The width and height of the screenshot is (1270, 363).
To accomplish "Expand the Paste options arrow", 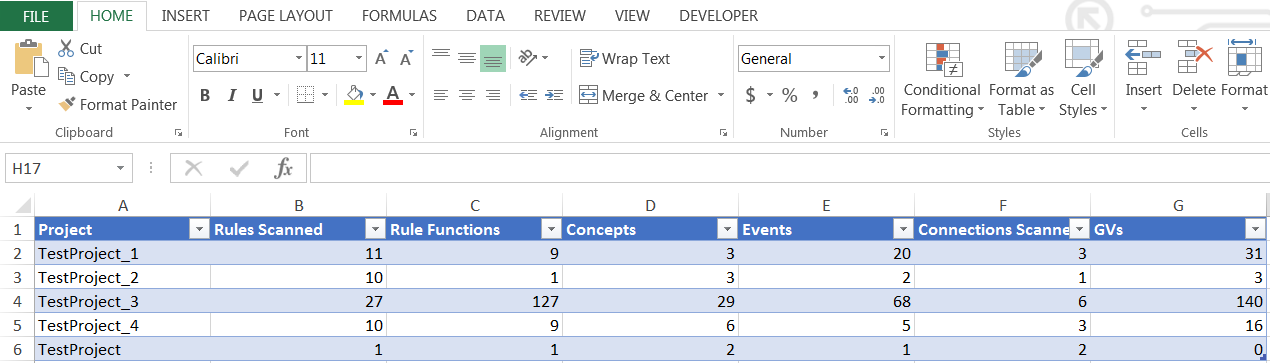I will pos(28,108).
